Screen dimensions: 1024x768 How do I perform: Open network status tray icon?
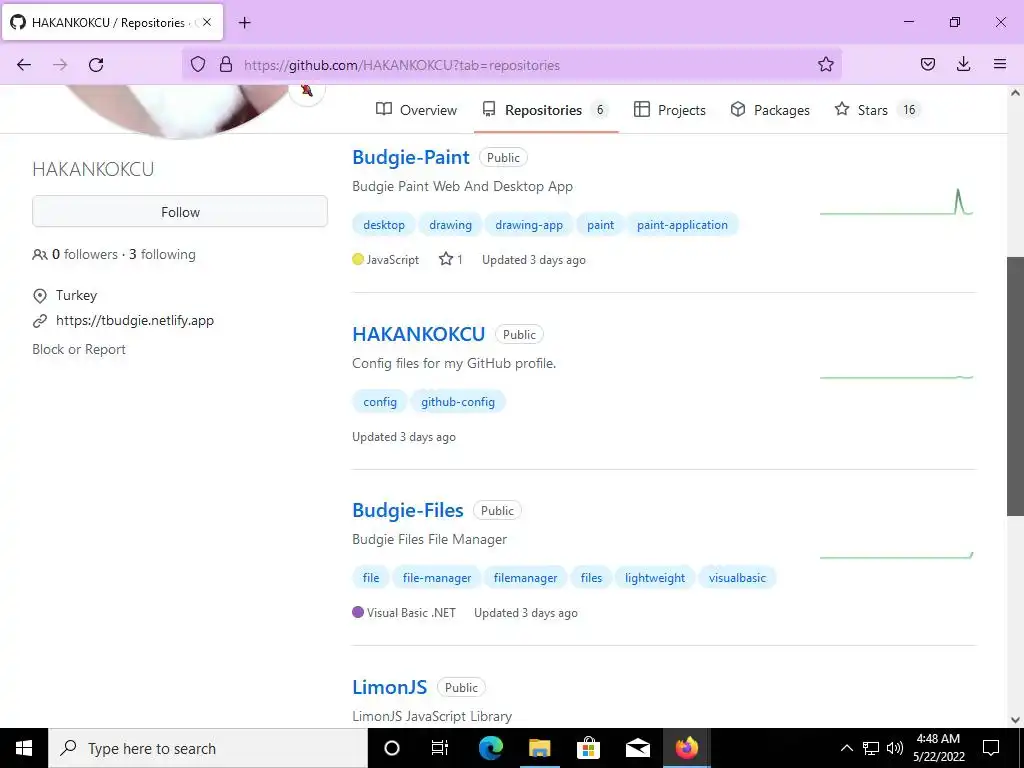(871, 748)
